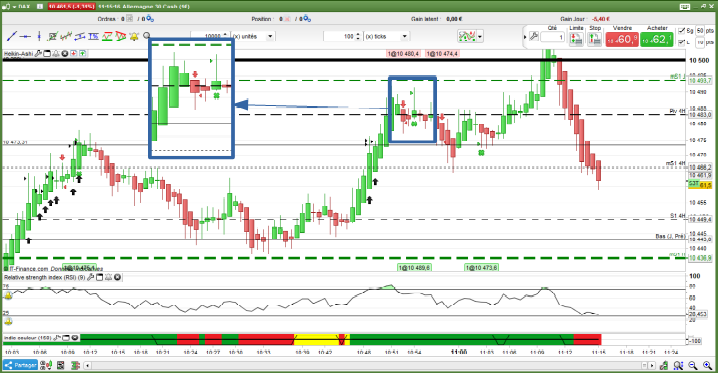The width and height of the screenshot is (718, 373).
Task: Zoom in the chart with plus magnifier
Action: click(708, 365)
